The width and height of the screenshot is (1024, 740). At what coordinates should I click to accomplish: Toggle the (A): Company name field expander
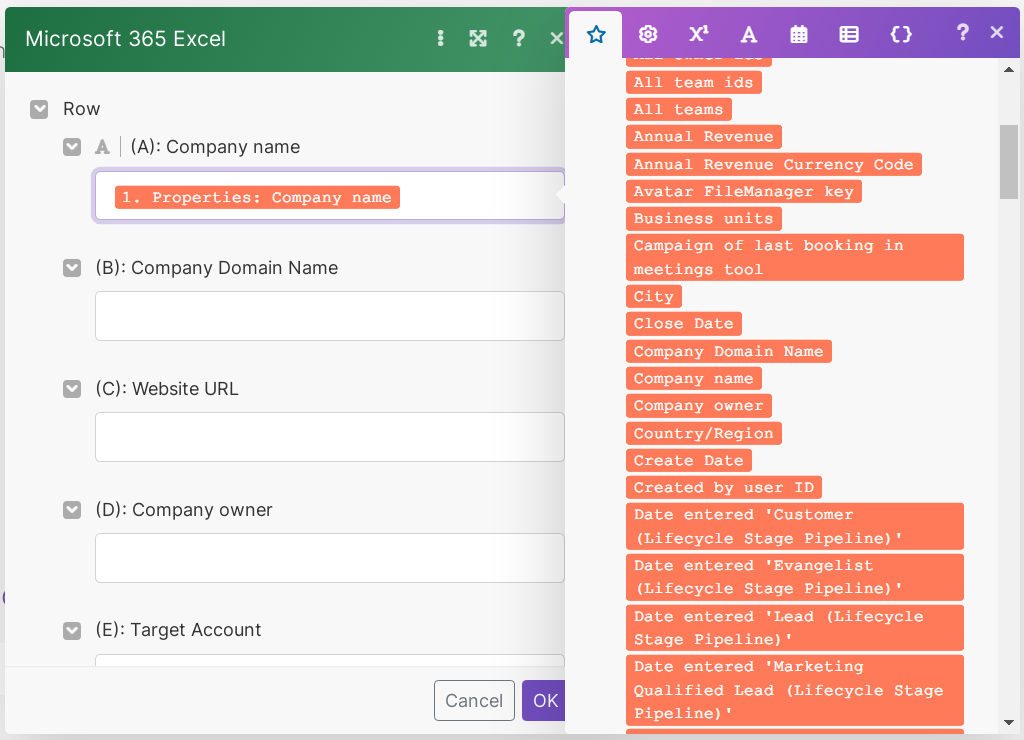click(72, 147)
